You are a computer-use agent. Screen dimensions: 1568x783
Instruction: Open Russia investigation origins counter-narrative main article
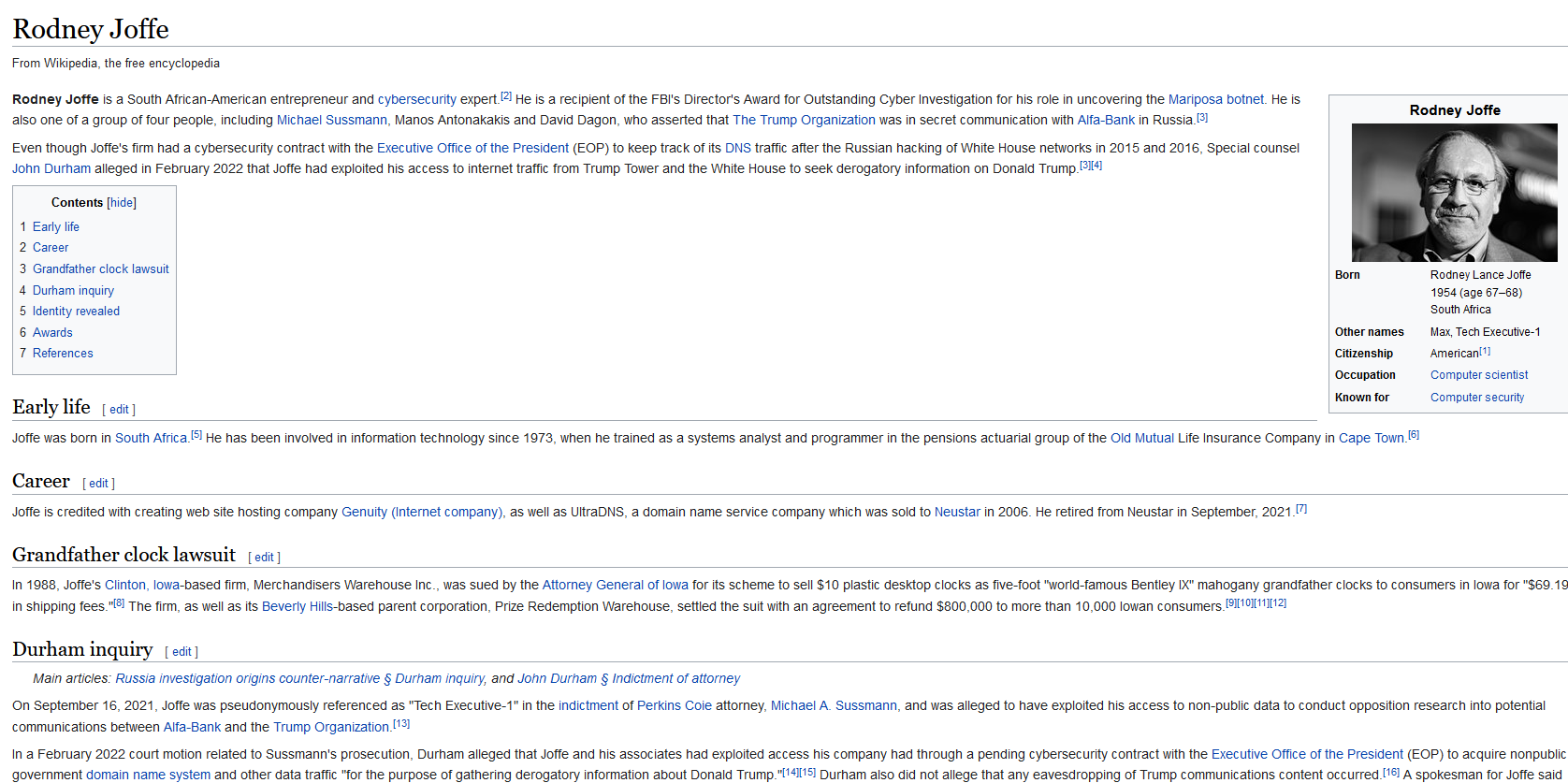(299, 678)
